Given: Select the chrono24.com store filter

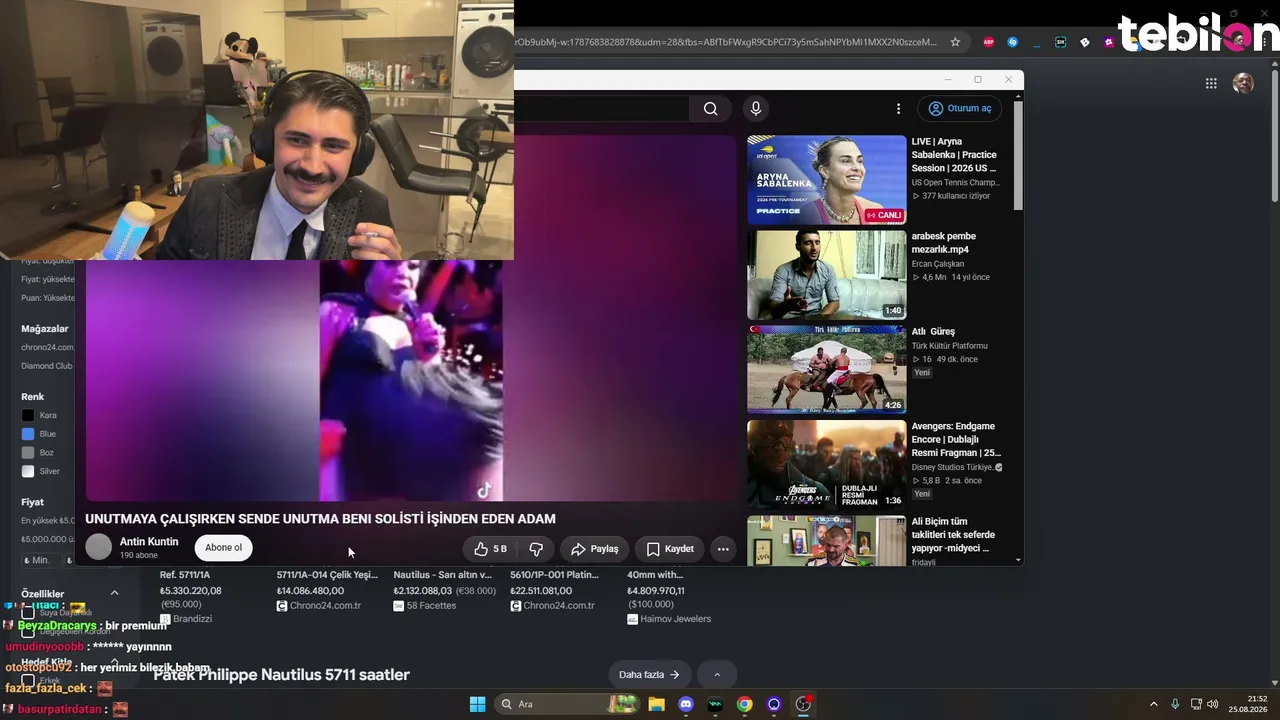Looking at the screenshot, I should [x=48, y=347].
